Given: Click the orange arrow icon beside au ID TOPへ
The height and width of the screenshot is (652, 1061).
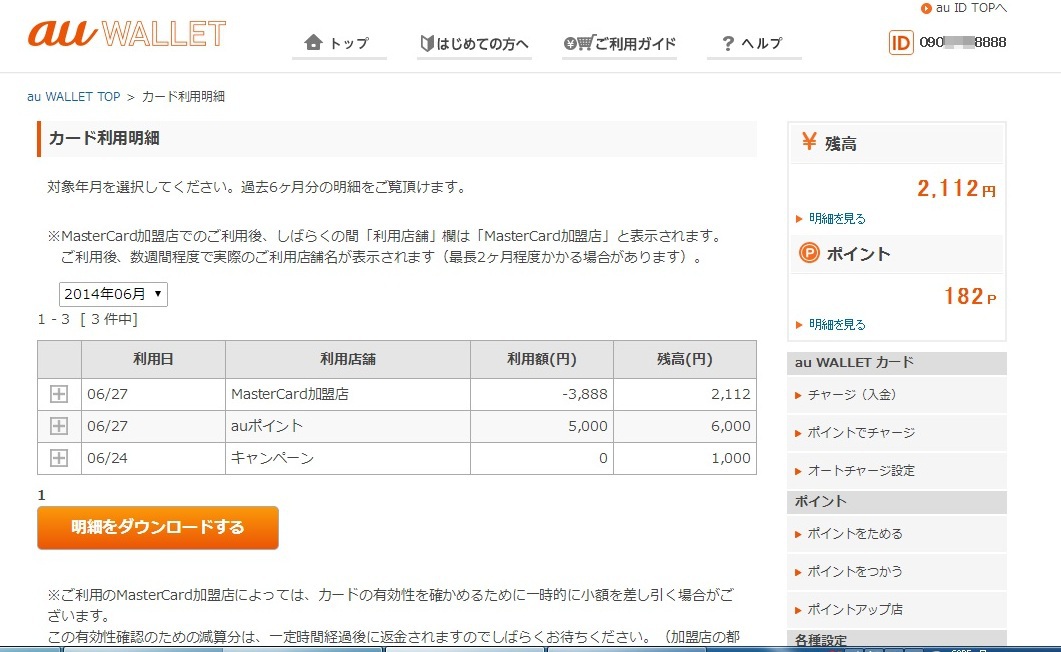Looking at the screenshot, I should (926, 8).
